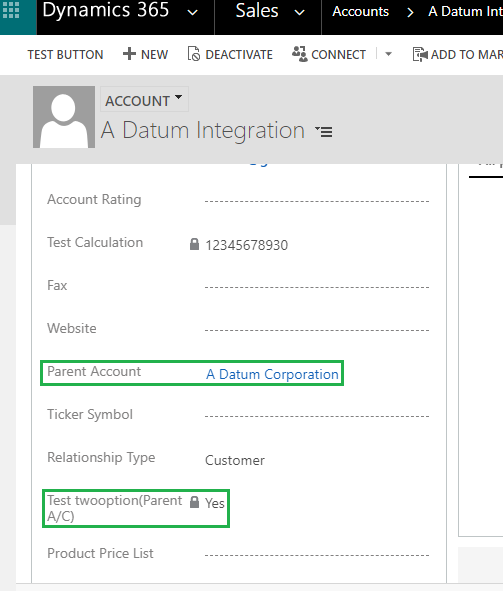
Task: Click the Parent Account label
Action: tap(94, 371)
